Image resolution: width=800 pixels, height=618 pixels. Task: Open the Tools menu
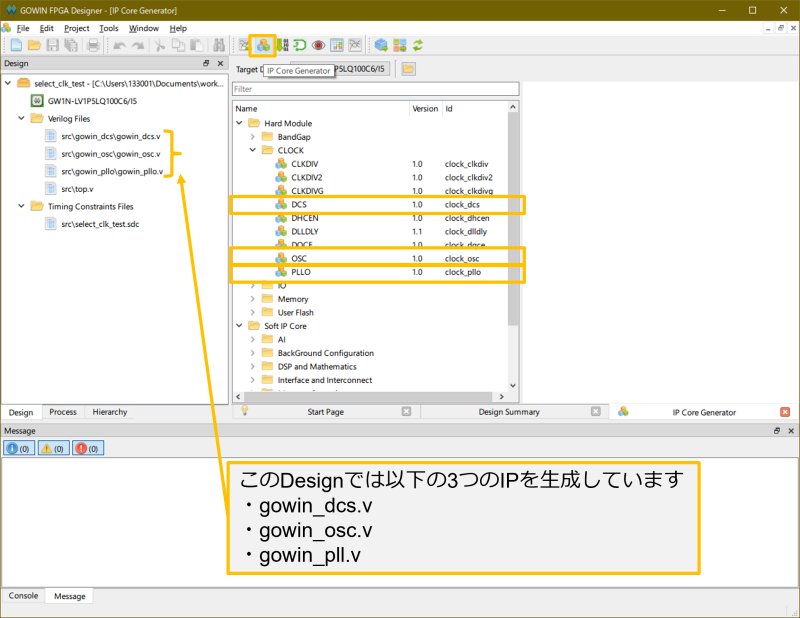tap(109, 28)
